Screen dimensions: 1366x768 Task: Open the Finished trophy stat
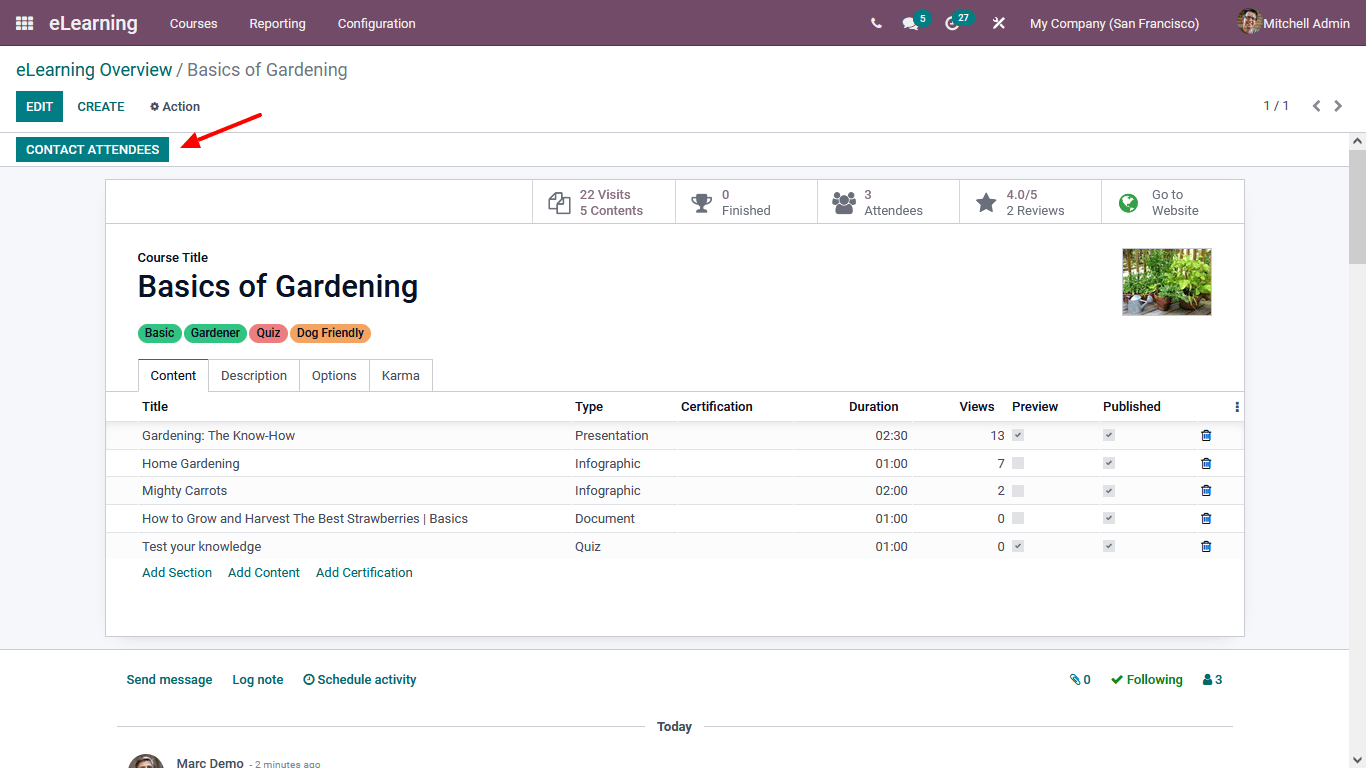[x=746, y=202]
